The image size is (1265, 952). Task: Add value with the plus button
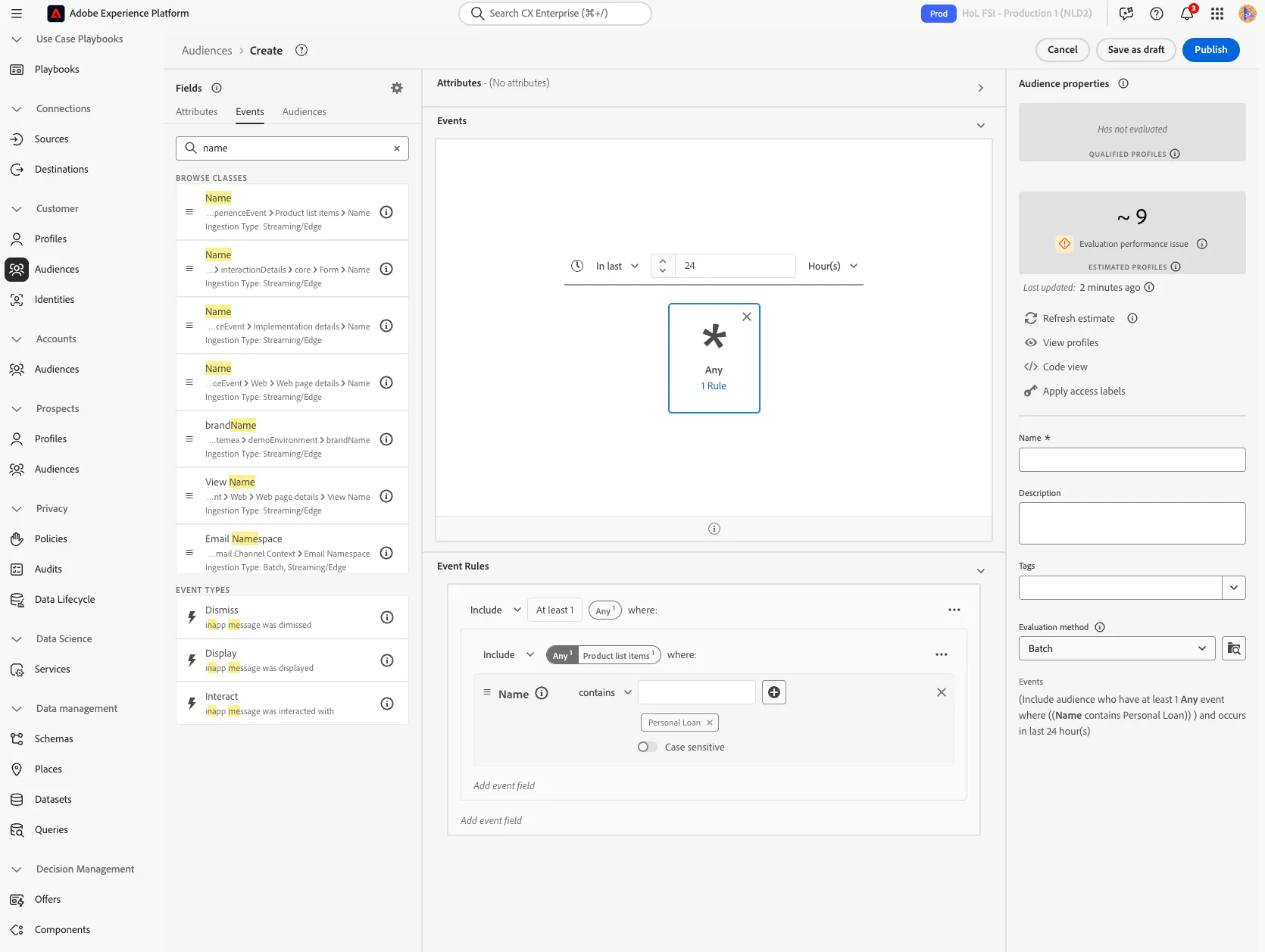(774, 692)
